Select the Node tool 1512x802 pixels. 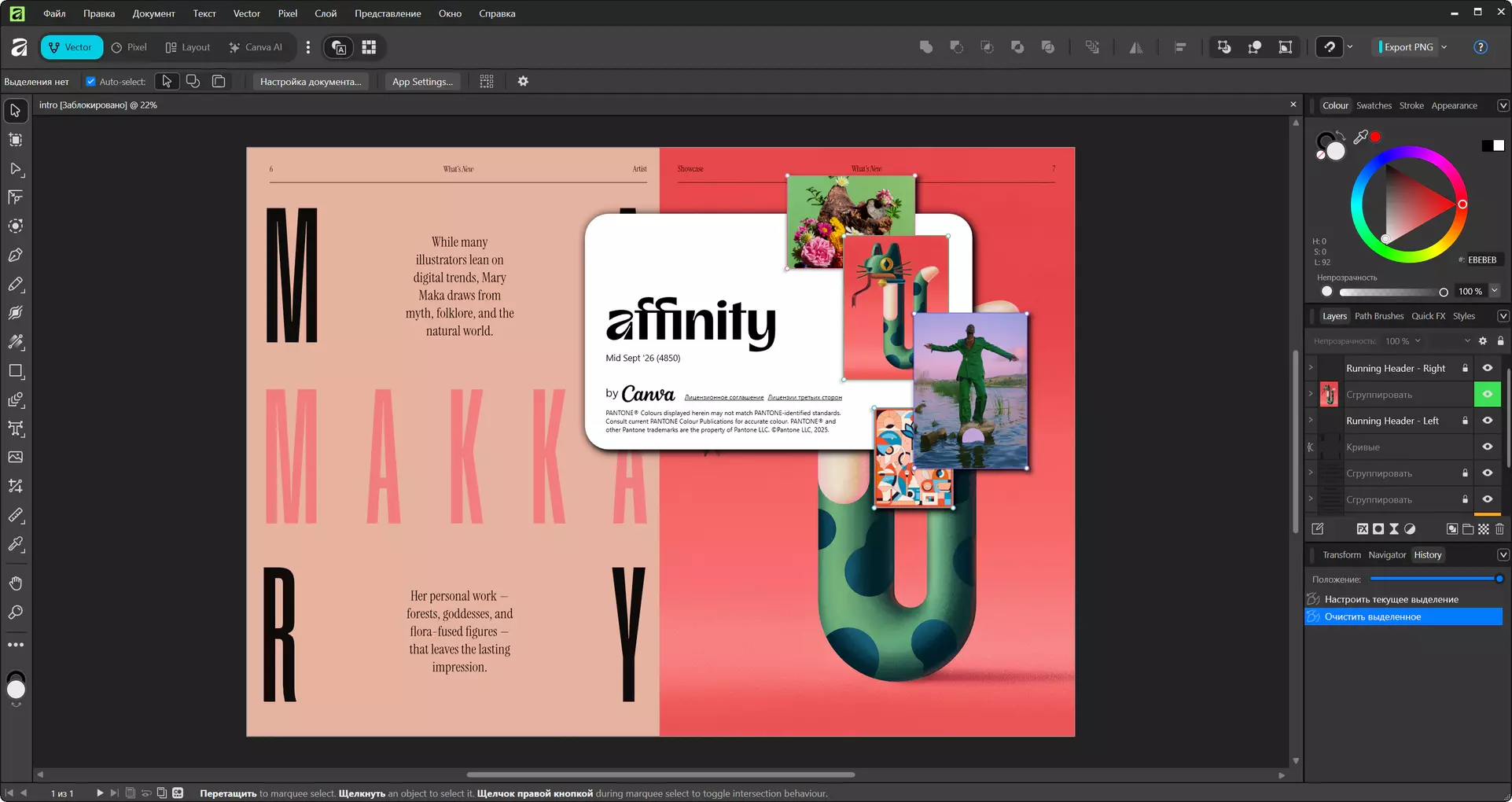click(16, 169)
